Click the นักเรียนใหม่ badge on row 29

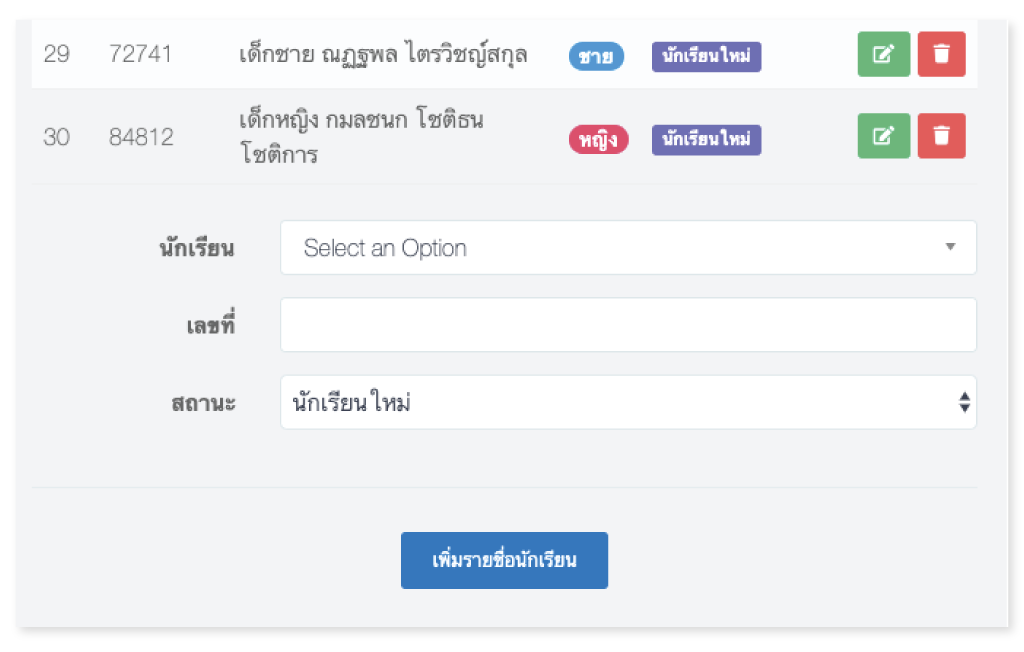click(x=706, y=57)
